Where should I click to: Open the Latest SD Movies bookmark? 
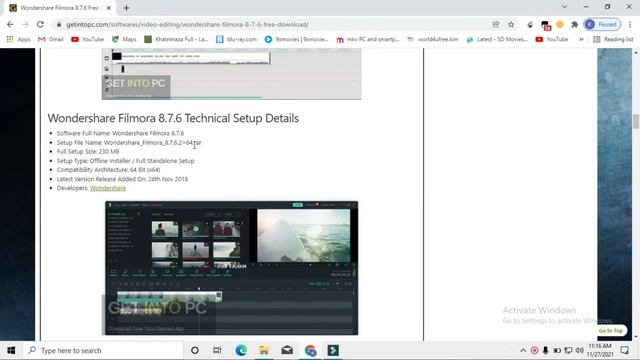point(497,39)
